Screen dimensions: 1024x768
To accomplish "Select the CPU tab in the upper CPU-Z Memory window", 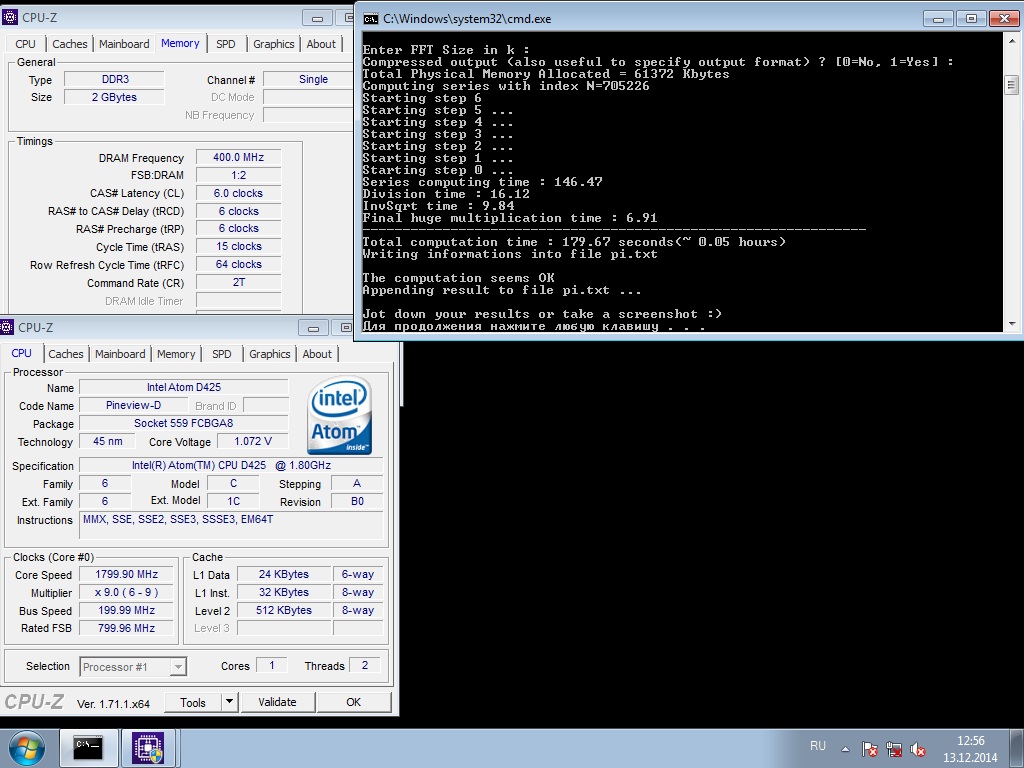I will pos(25,44).
